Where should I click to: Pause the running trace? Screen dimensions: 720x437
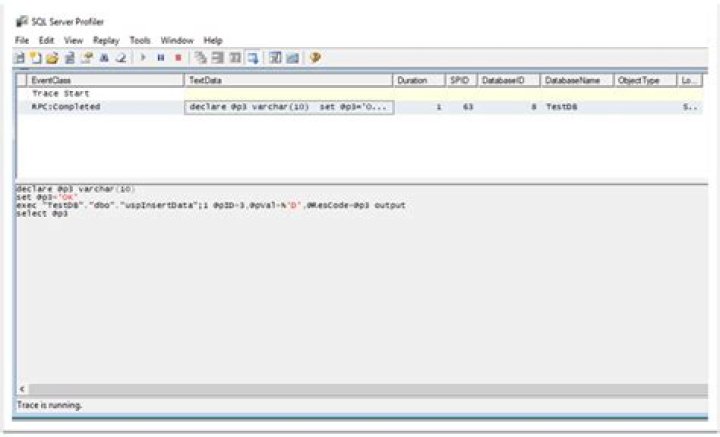pos(161,58)
